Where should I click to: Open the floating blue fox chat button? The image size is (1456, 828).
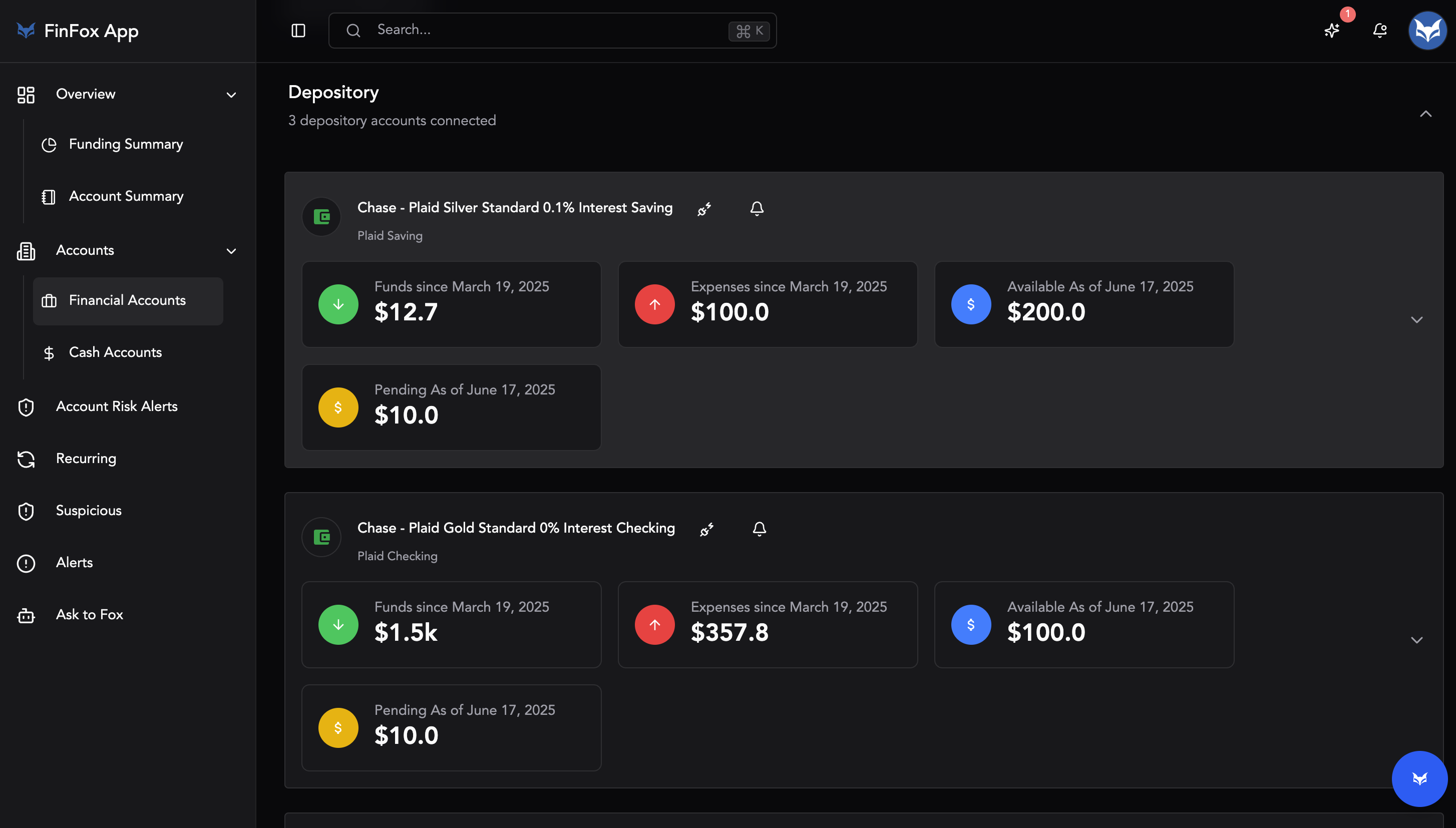pyautogui.click(x=1419, y=778)
